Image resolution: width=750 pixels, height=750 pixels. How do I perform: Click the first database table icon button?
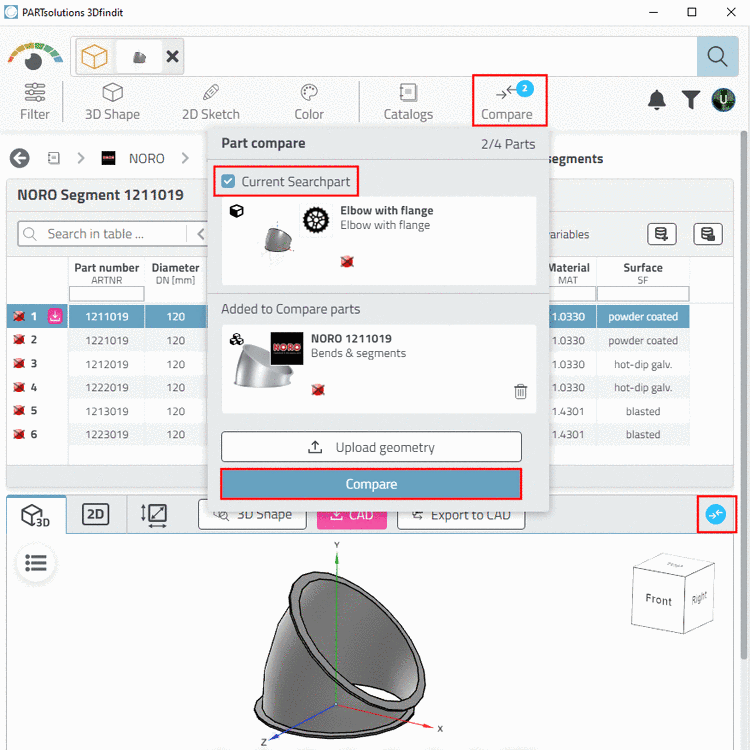click(x=662, y=234)
